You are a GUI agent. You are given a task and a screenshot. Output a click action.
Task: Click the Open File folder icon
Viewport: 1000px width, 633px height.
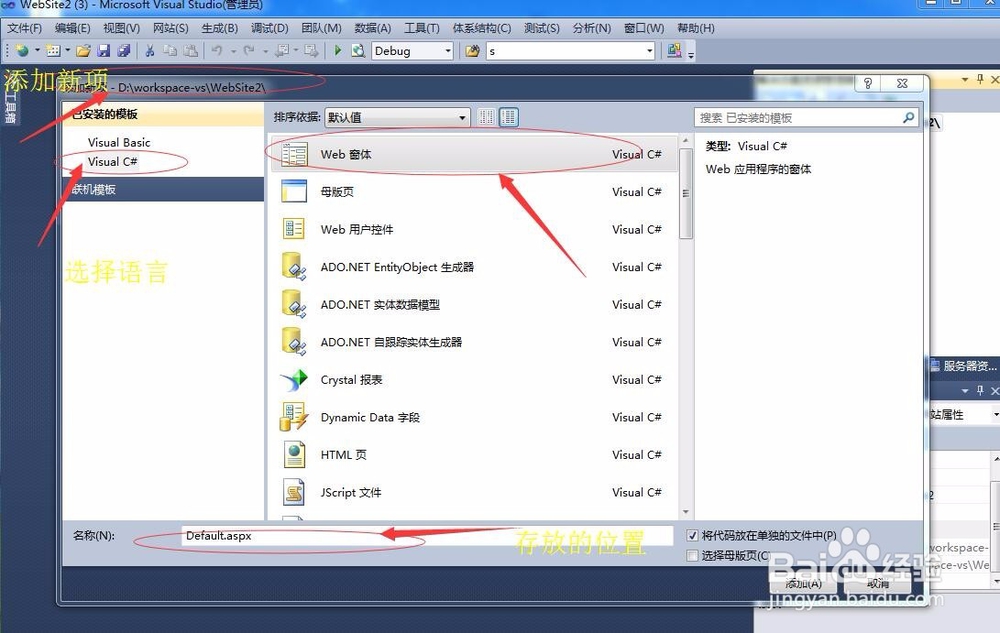(84, 50)
